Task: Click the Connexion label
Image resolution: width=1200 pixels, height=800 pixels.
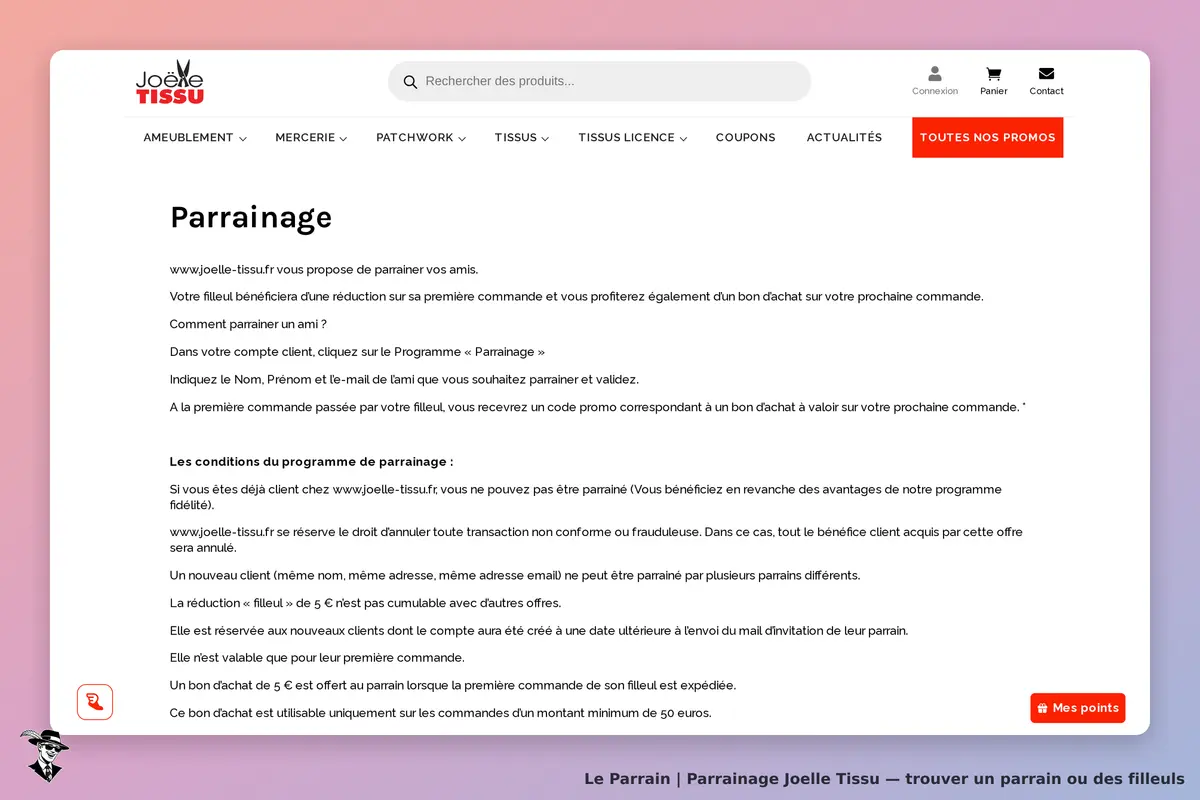Action: 935,91
